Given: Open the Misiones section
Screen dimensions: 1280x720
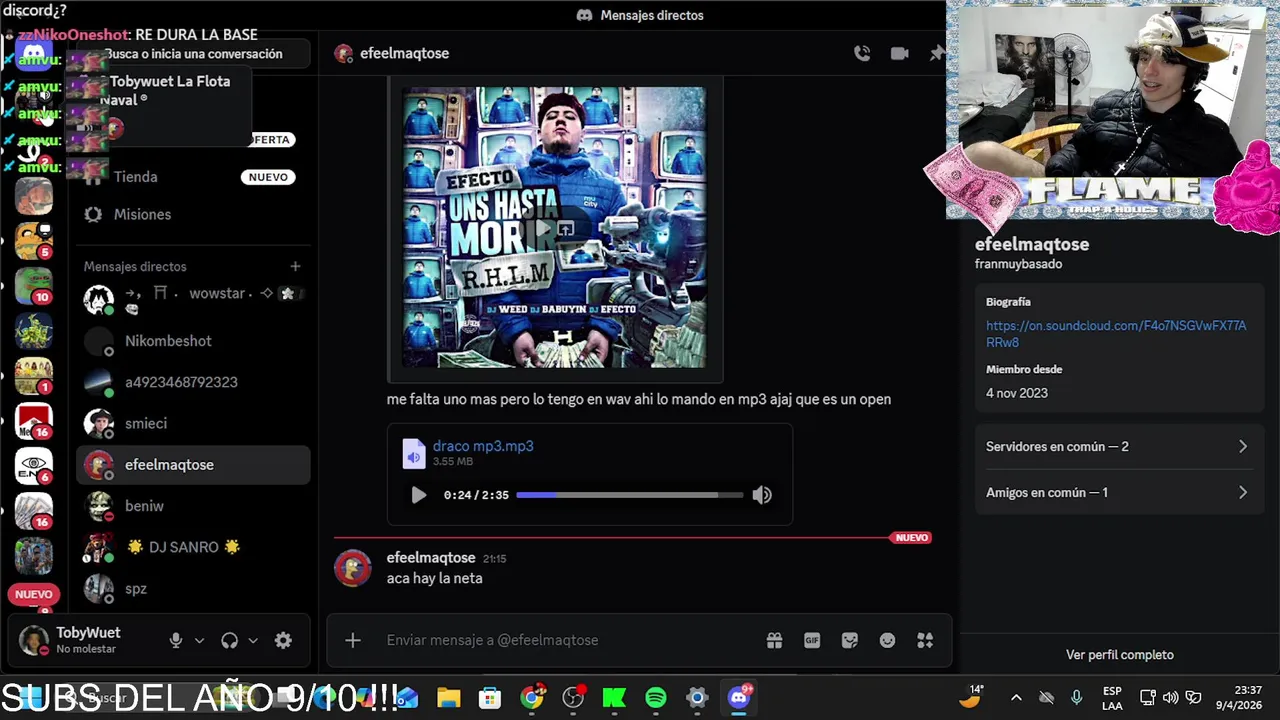Looking at the screenshot, I should click(x=193, y=214).
